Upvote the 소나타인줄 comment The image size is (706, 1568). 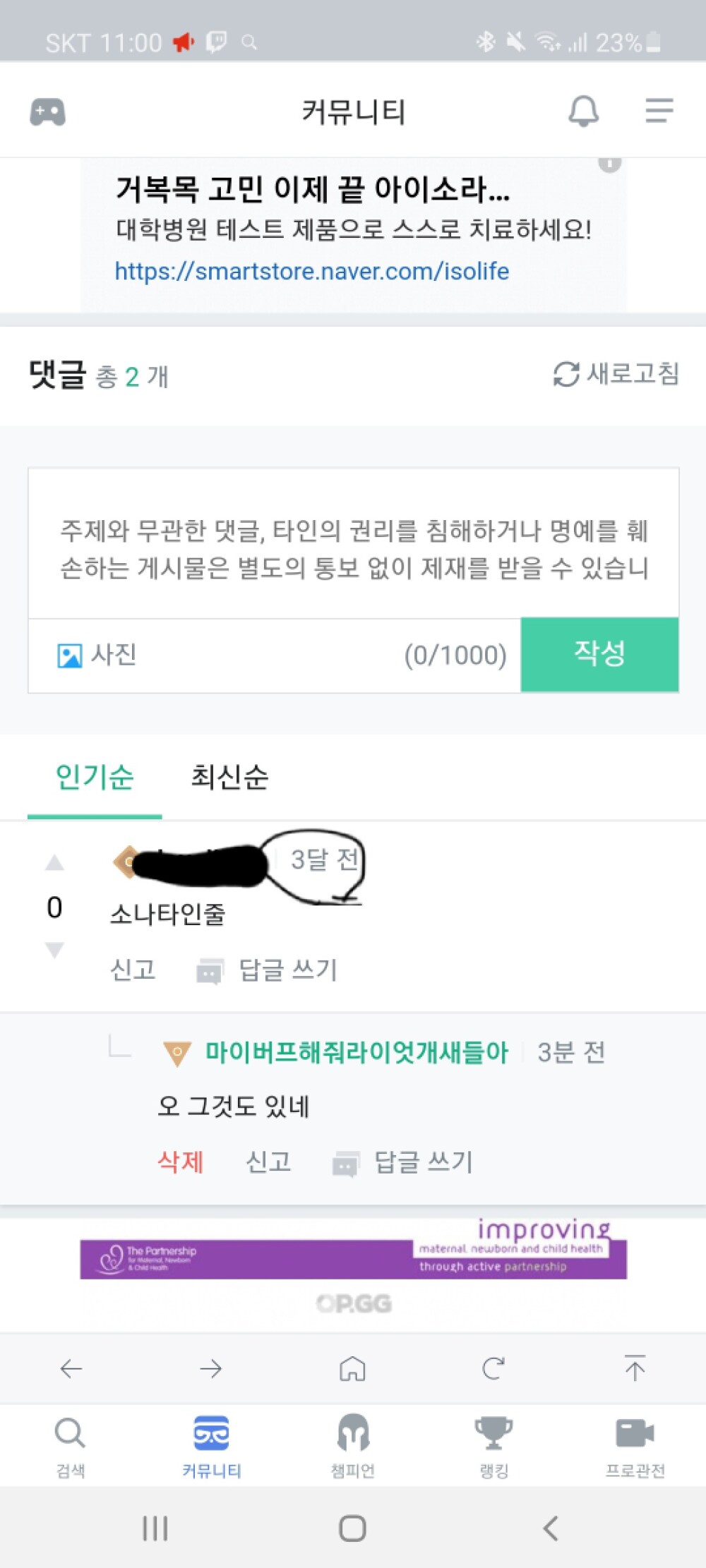54,862
